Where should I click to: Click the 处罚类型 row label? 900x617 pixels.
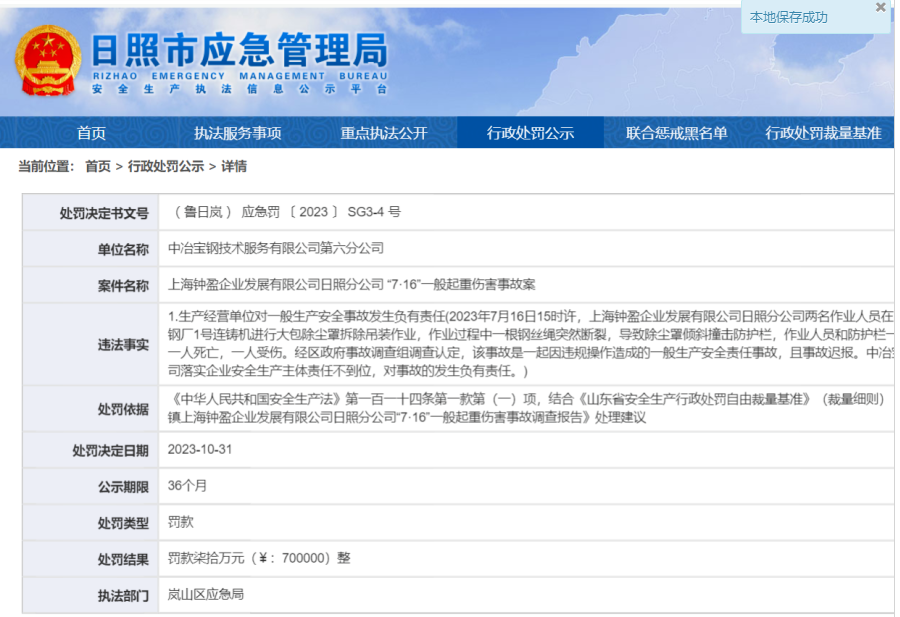pos(123,523)
